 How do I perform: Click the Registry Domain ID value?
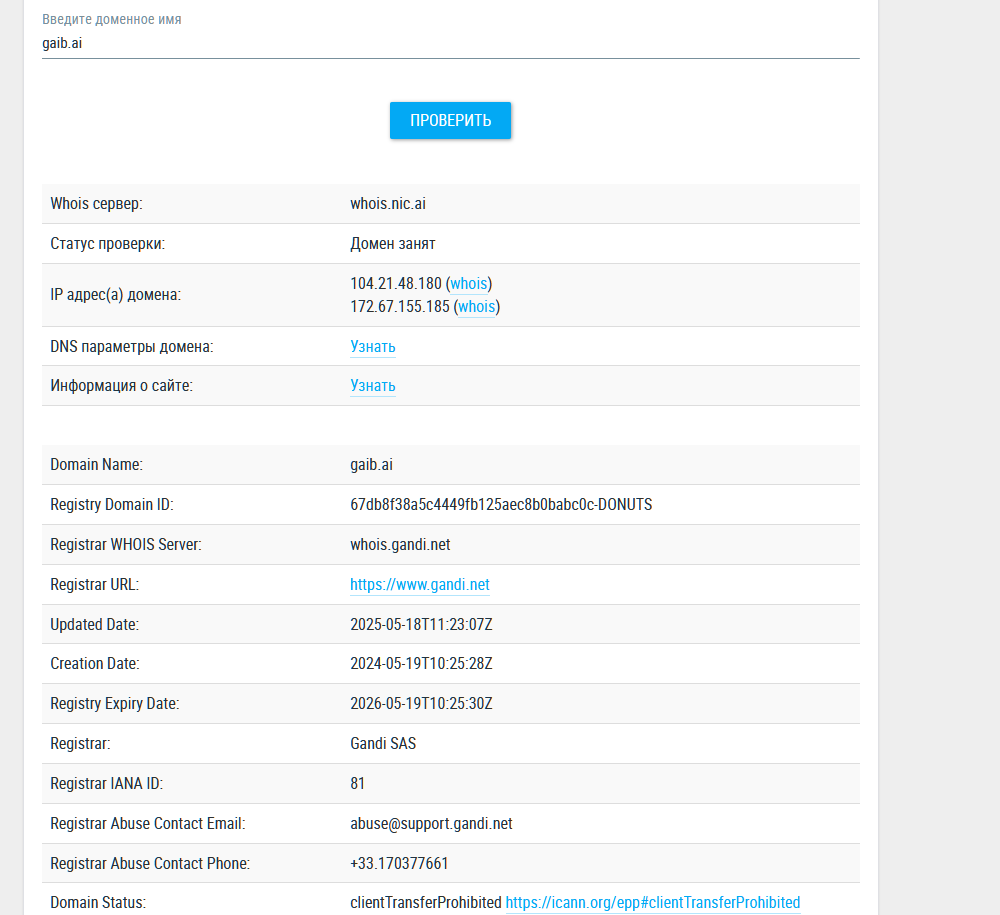point(500,505)
